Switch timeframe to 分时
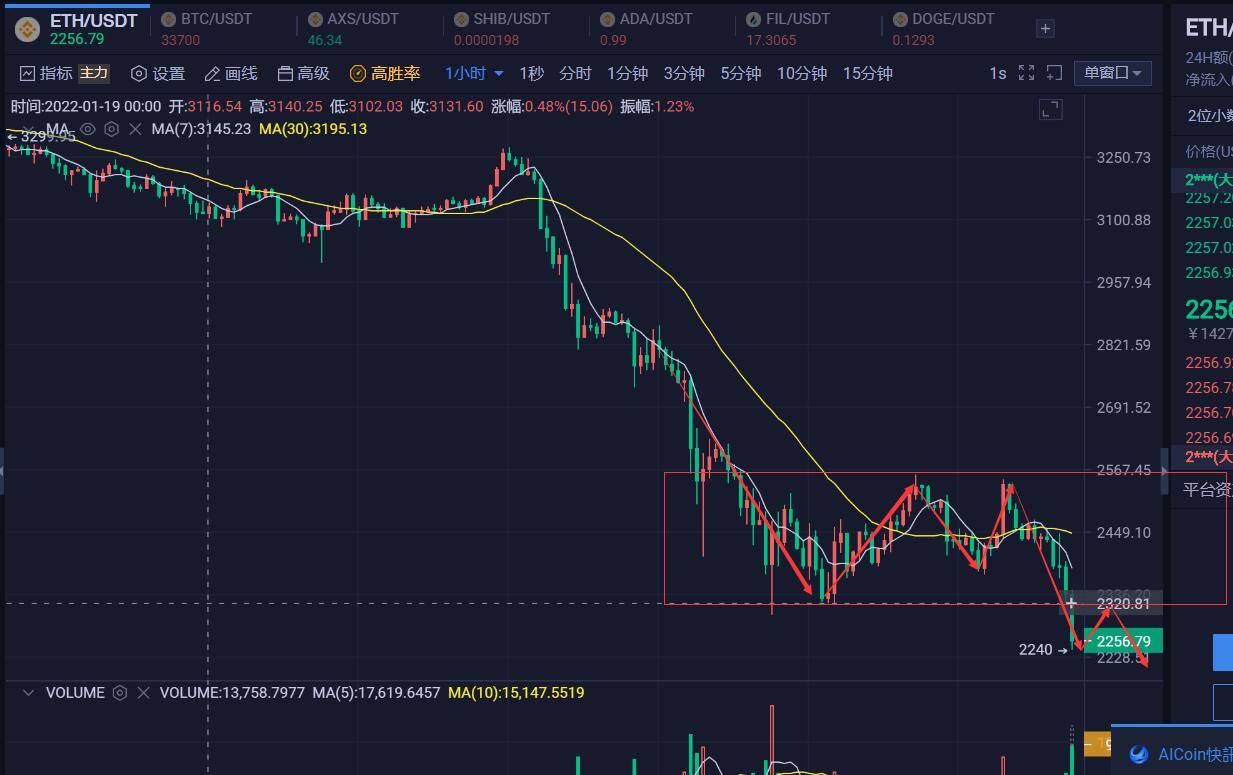Image resolution: width=1233 pixels, height=775 pixels. click(x=575, y=73)
